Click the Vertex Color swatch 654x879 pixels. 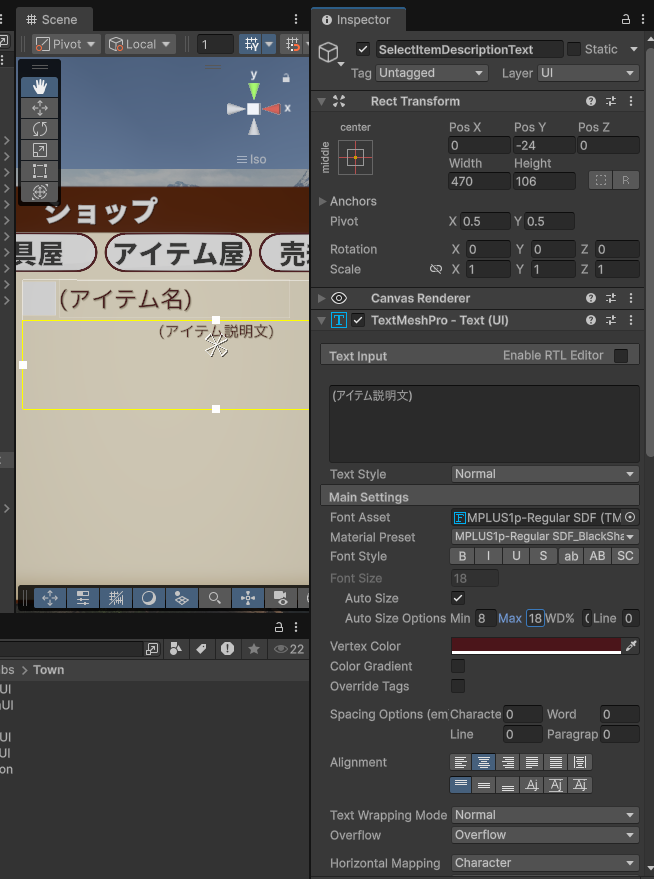click(x=535, y=647)
